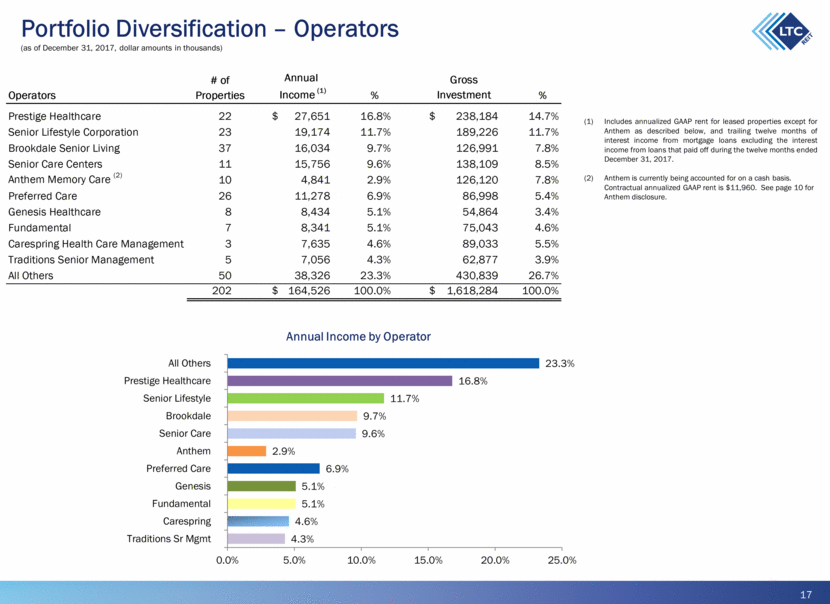Select the purple Prestige Healthcare chart bar

[x=340, y=381]
